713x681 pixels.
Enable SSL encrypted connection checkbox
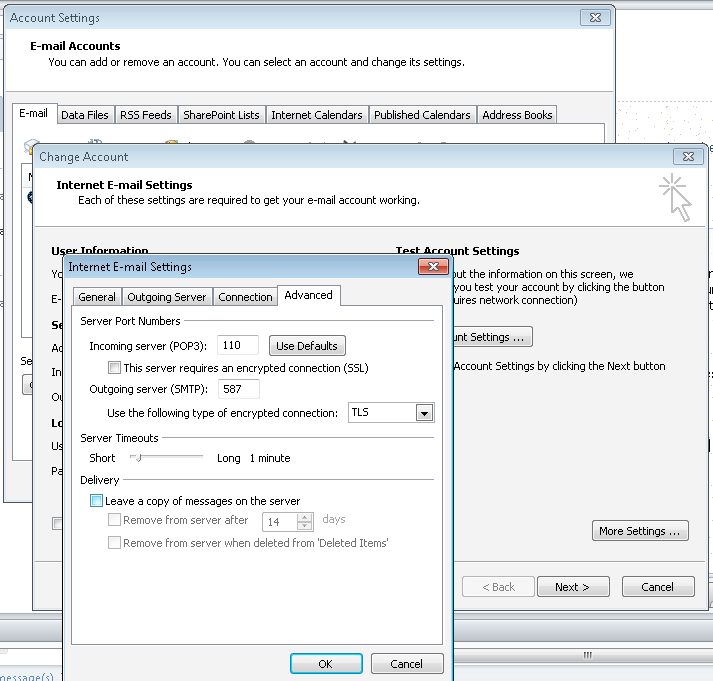[x=115, y=368]
